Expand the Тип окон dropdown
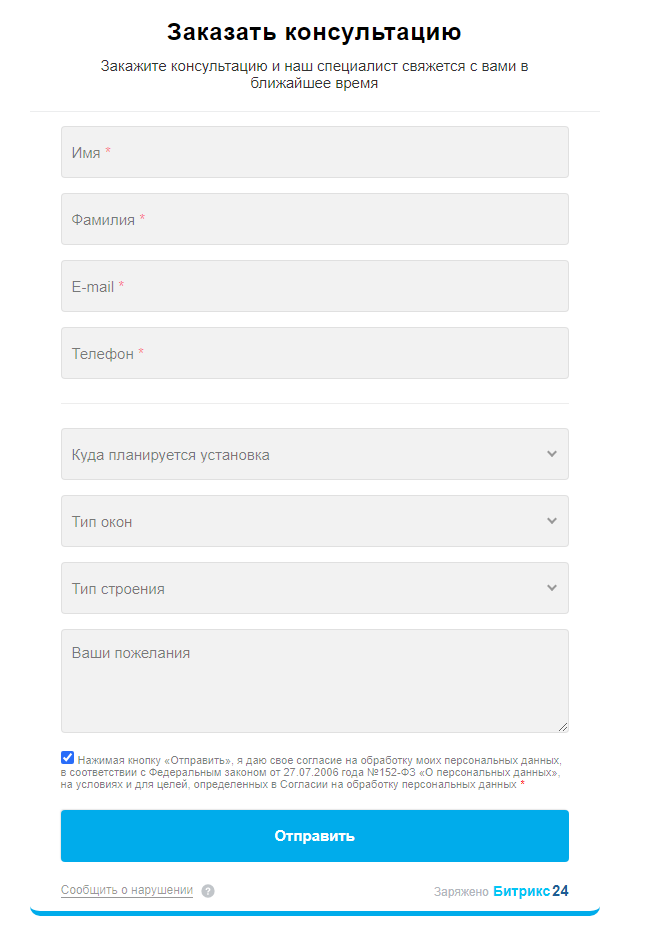The height and width of the screenshot is (925, 653). tap(300, 521)
